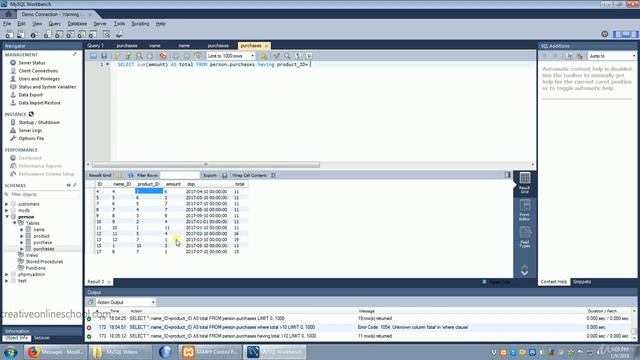Expand the phpmyadmin schema
Image resolution: width=640 pixels, height=360 pixels.
7,275
